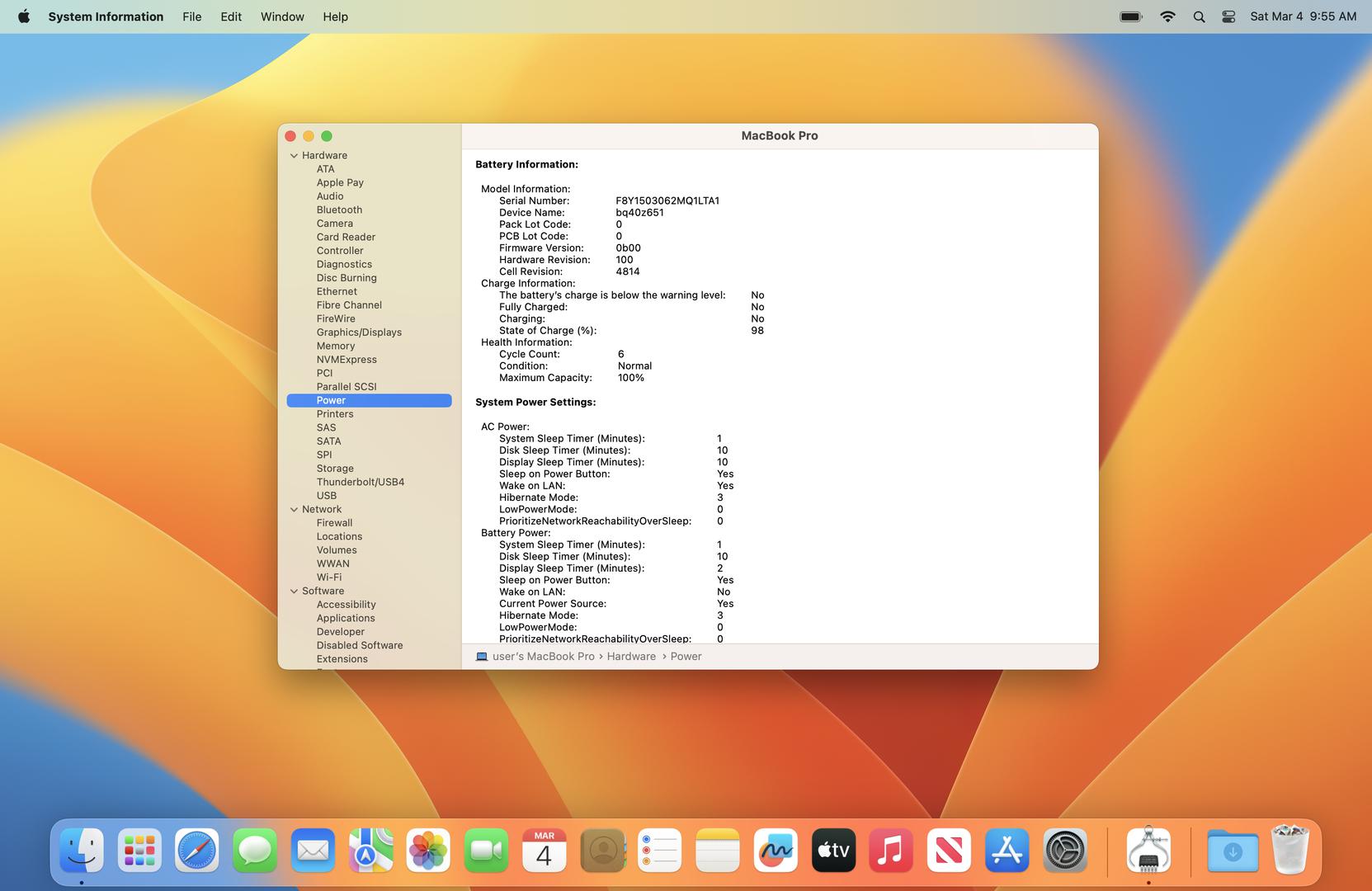Collapse the Software section
The height and width of the screenshot is (891, 1372).
click(294, 591)
